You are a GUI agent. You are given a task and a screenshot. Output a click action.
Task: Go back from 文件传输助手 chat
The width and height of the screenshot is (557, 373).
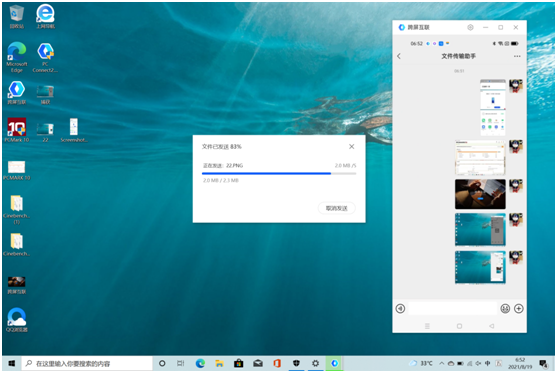(399, 56)
